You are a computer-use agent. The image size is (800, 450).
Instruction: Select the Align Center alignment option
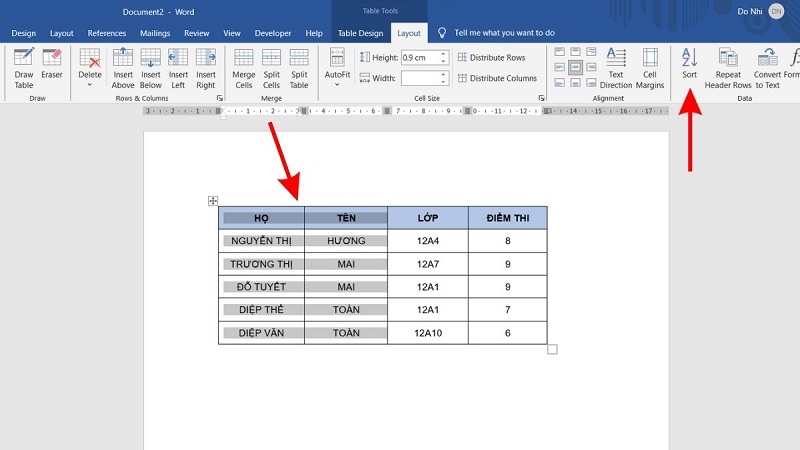[x=576, y=67]
